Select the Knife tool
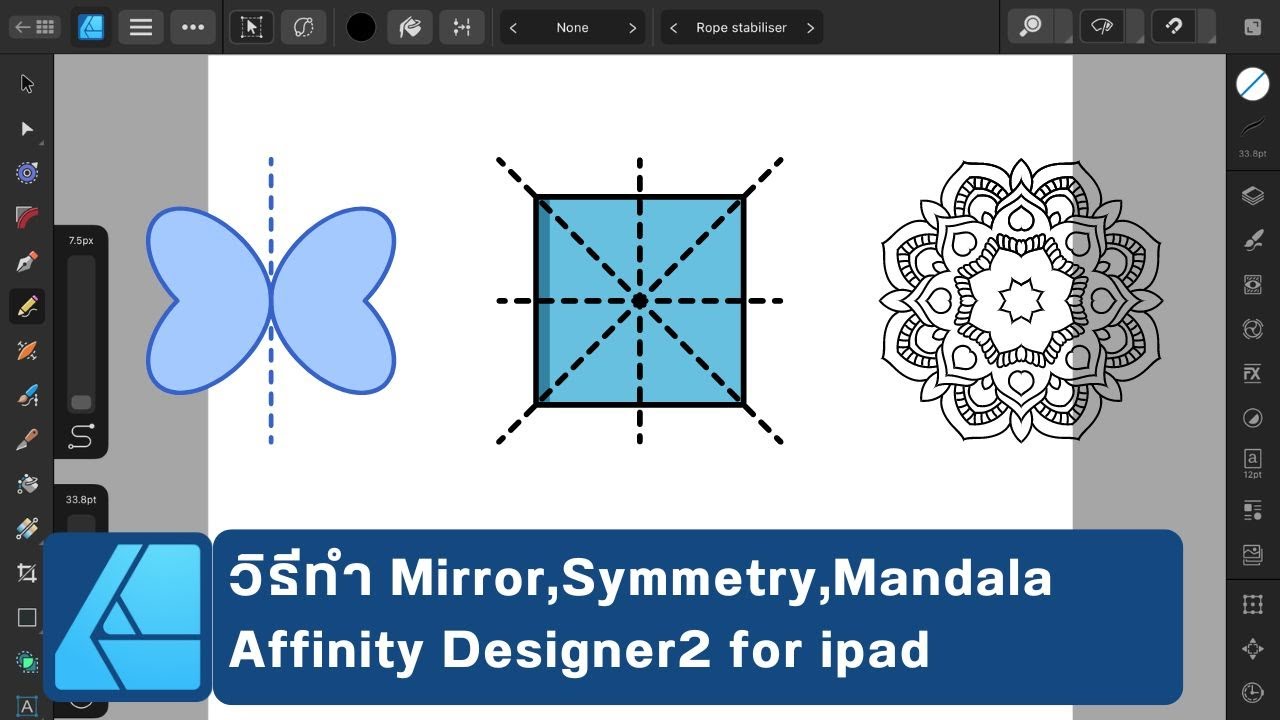 [27, 440]
